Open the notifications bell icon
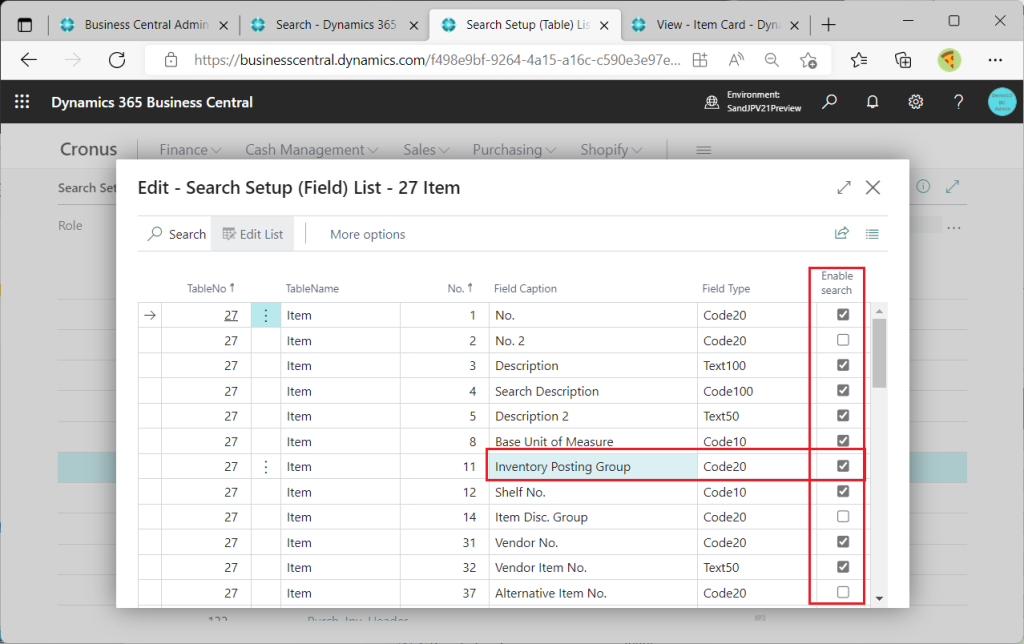 click(872, 102)
